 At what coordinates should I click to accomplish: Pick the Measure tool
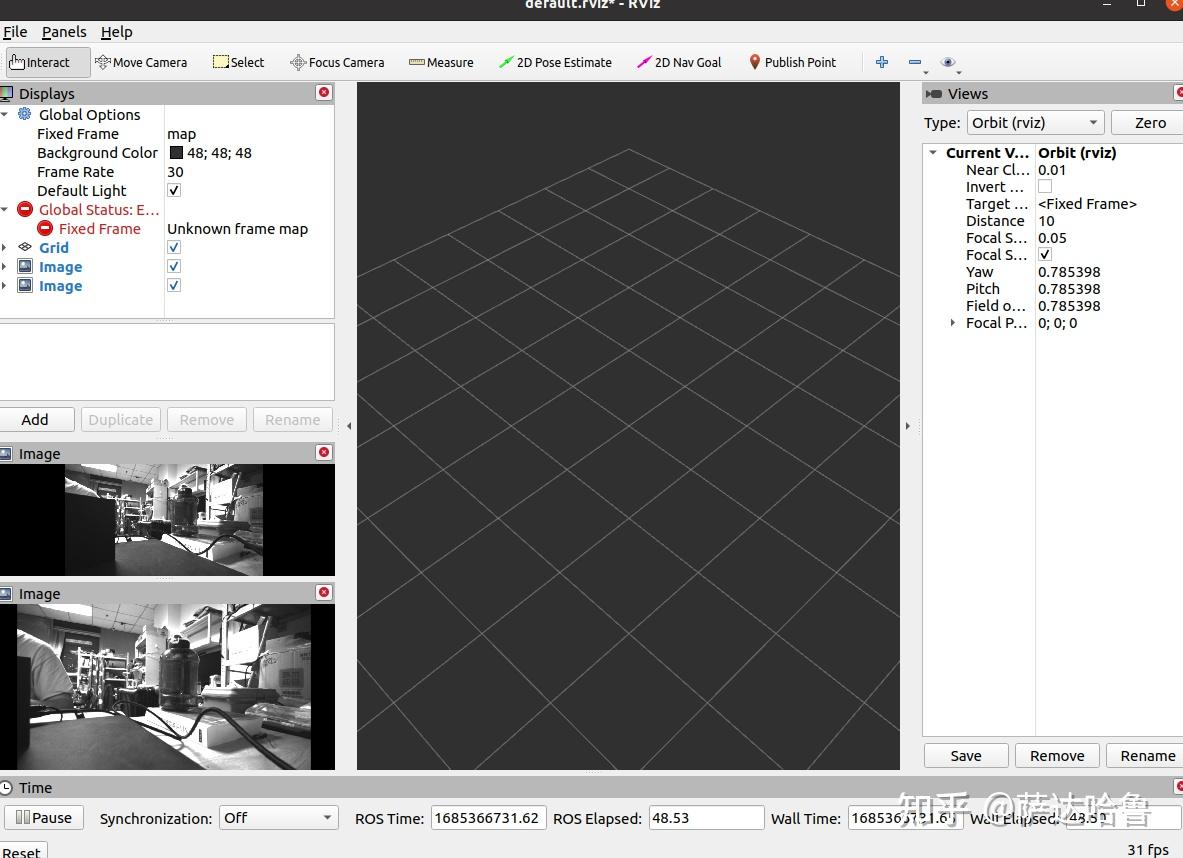point(441,62)
